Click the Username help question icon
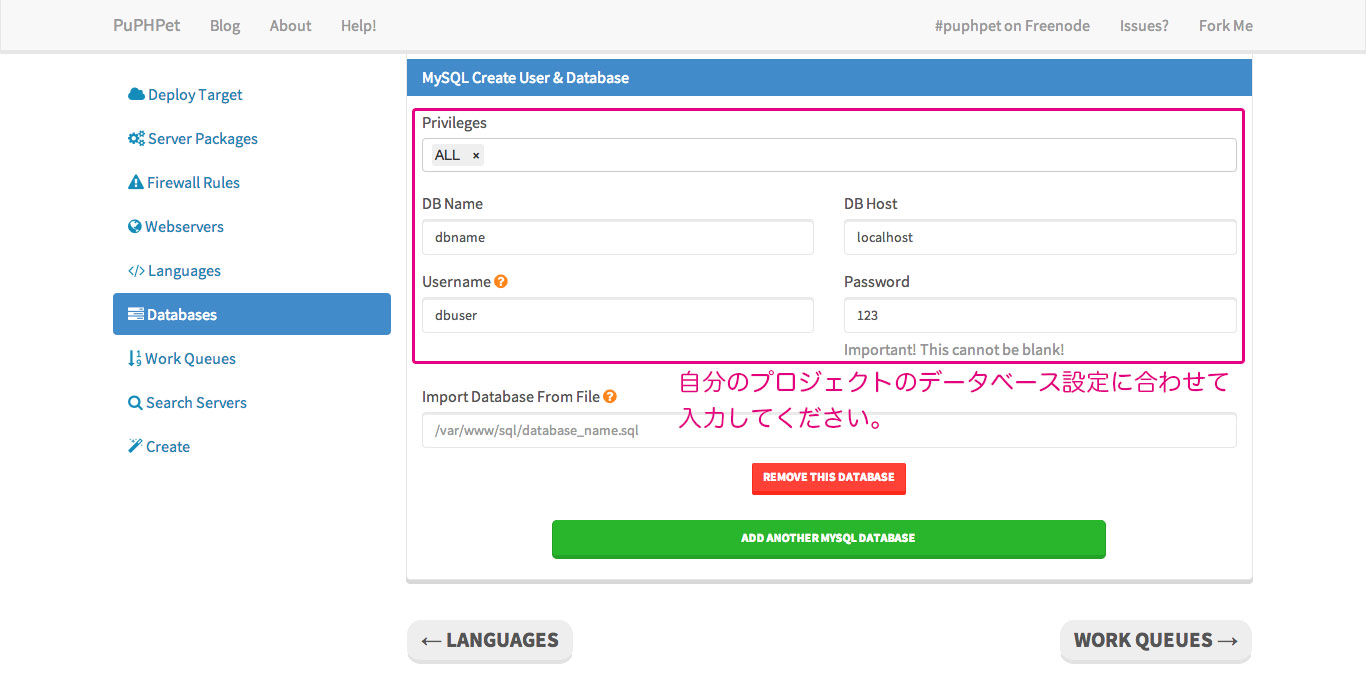The image size is (1366, 673). [501, 281]
